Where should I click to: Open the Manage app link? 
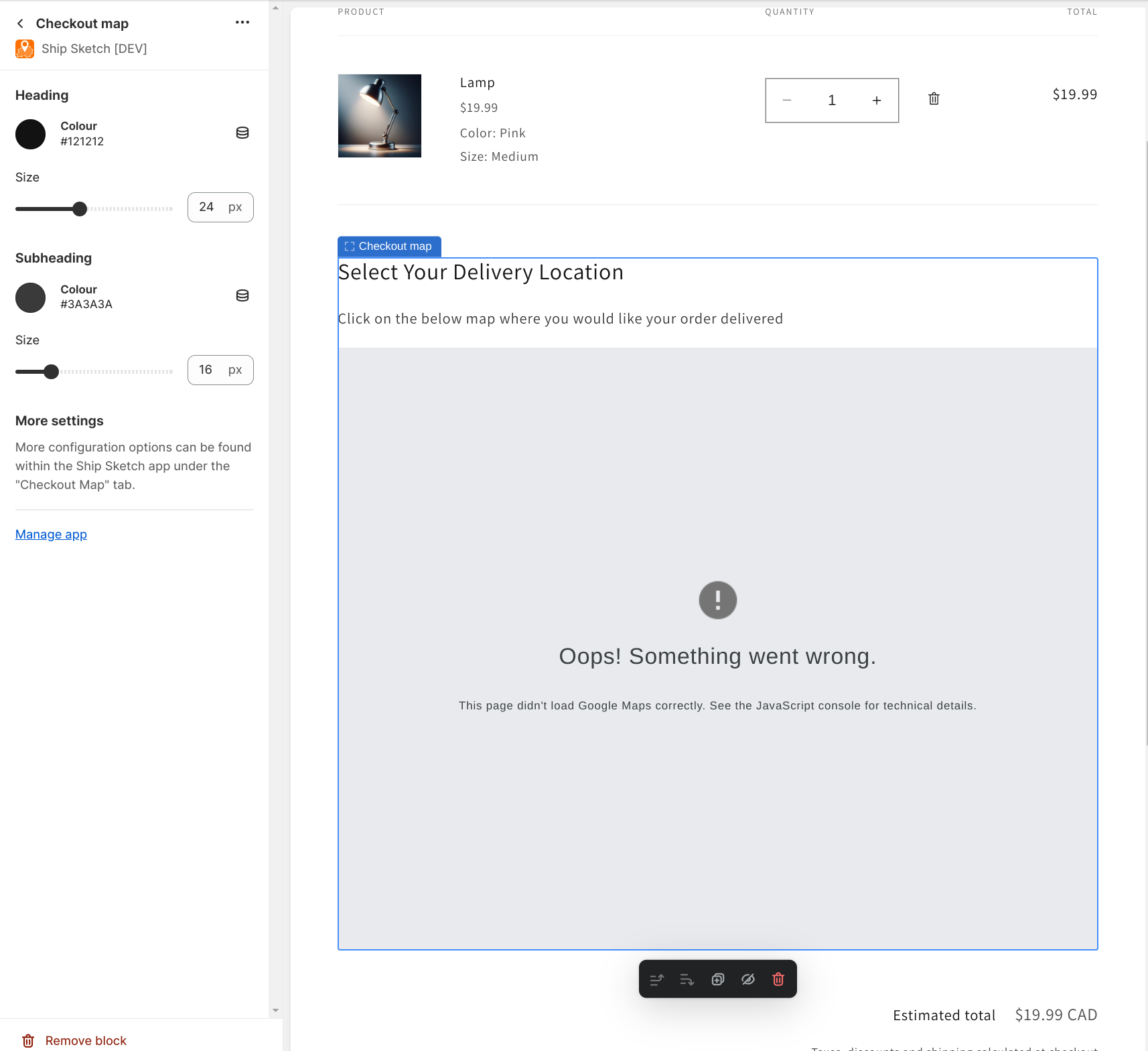click(51, 535)
